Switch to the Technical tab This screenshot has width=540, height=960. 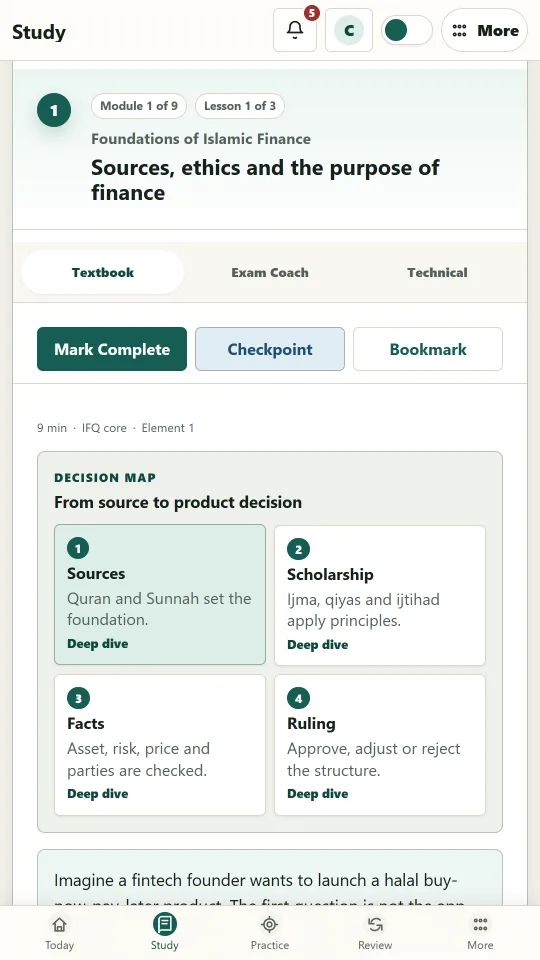(x=437, y=272)
